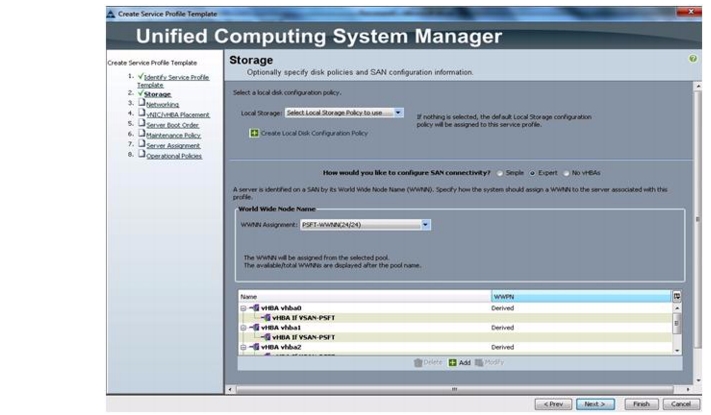
Task: Click the vHBA vhba2 adapter icon
Action: (x=255, y=347)
